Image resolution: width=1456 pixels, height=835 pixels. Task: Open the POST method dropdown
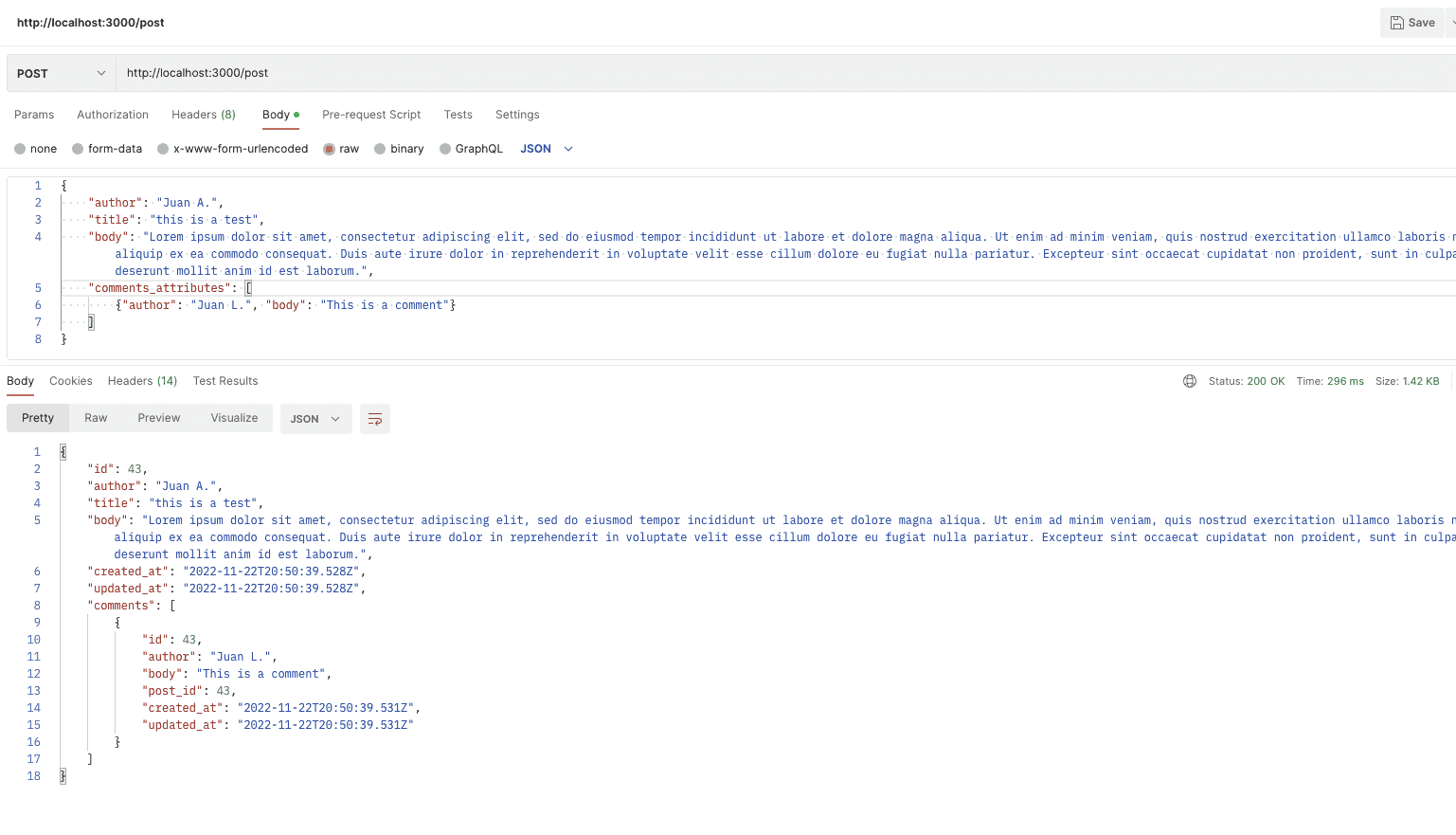(62, 73)
